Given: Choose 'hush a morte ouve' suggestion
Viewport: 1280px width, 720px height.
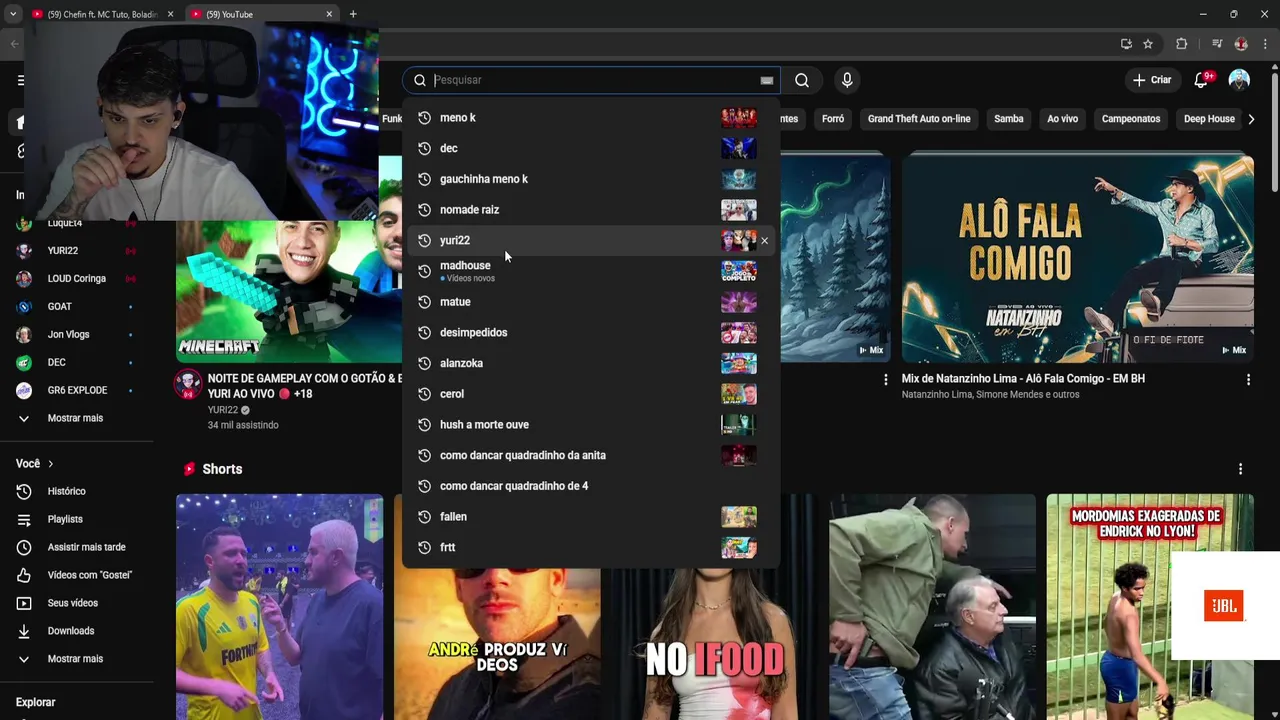Looking at the screenshot, I should 591,425.
